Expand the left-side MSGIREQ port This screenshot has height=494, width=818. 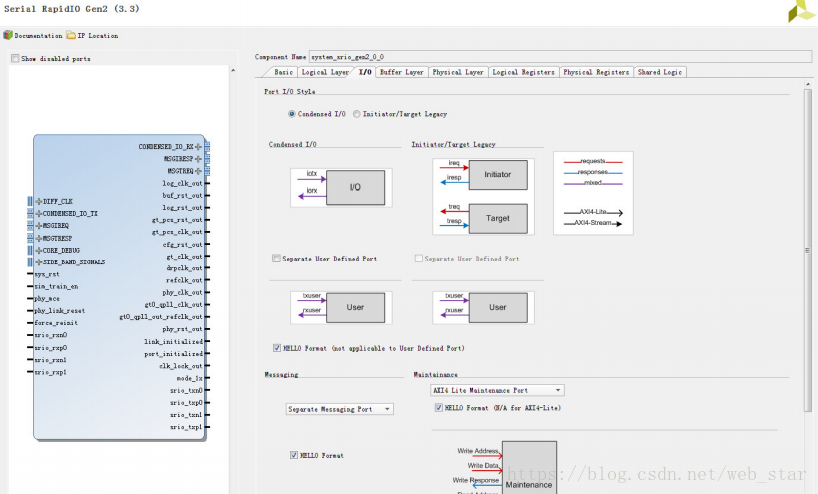pyautogui.click(x=39, y=226)
